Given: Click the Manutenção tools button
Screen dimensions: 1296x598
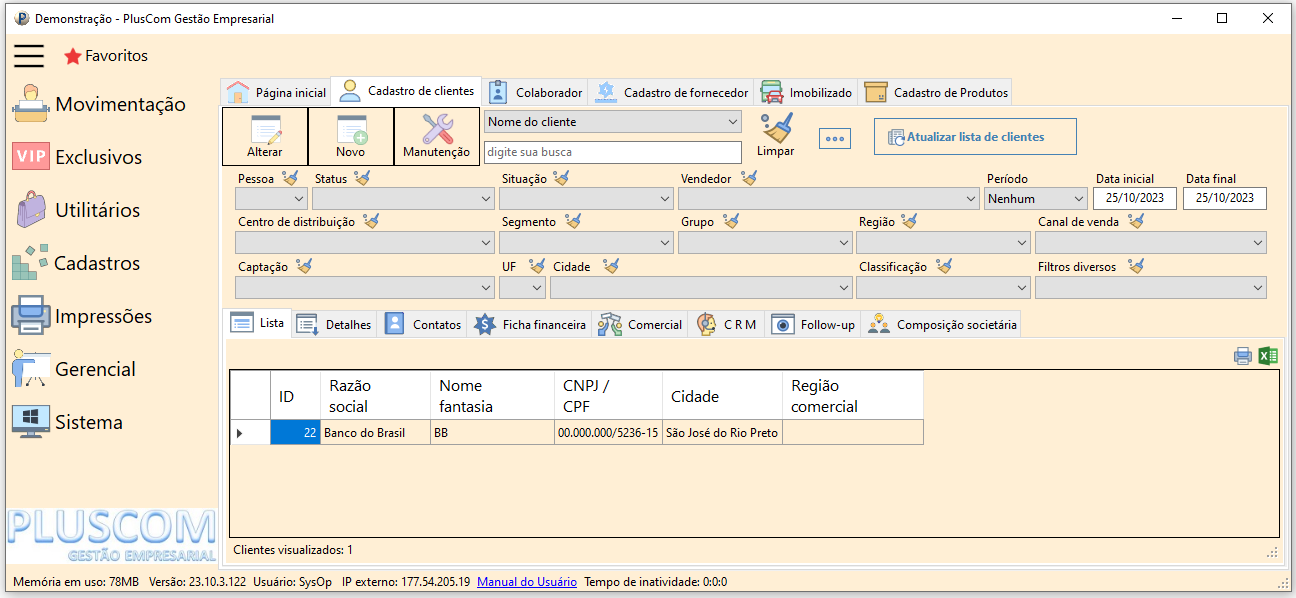Looking at the screenshot, I should click(436, 136).
